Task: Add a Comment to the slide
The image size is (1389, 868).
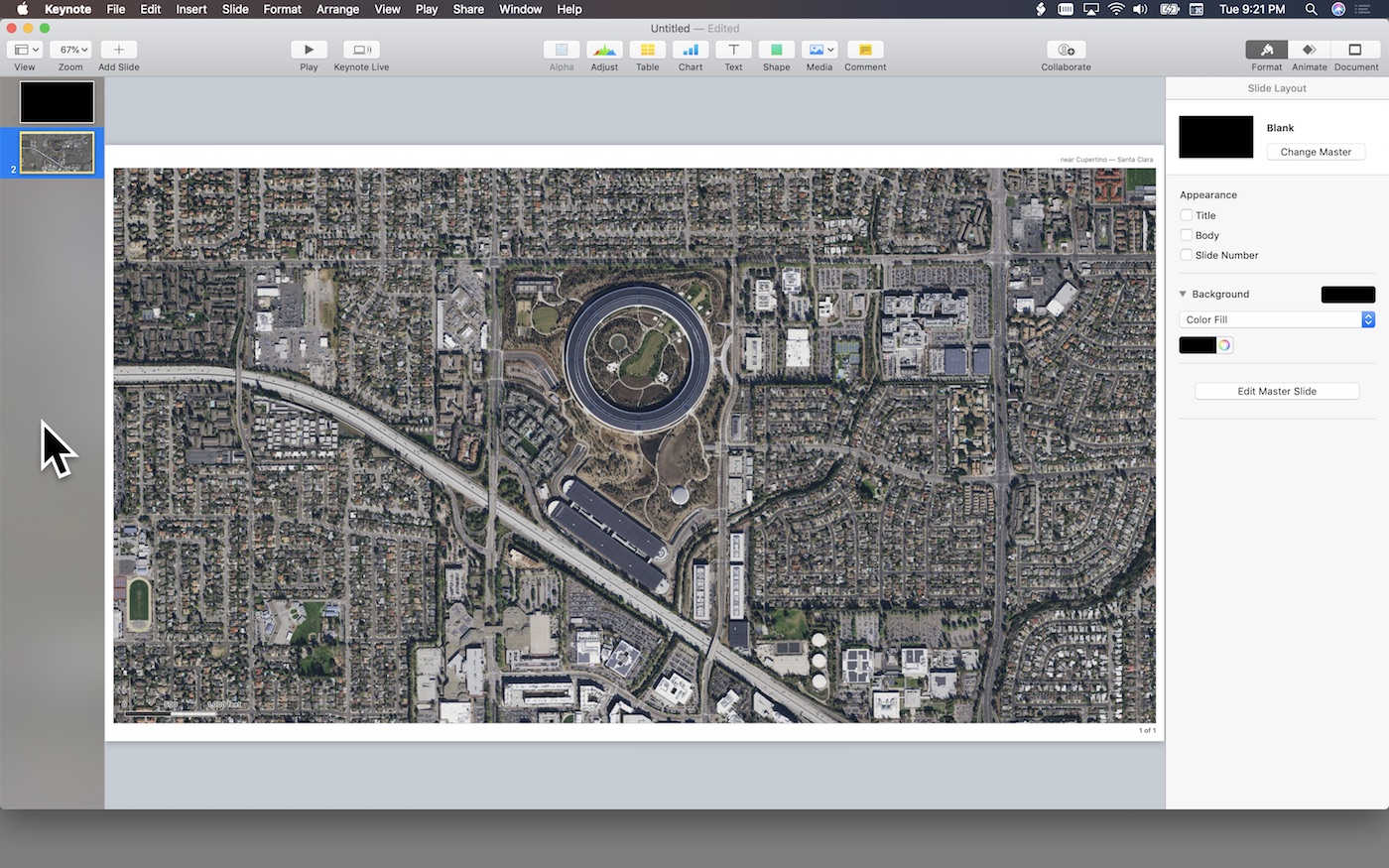Action: coord(865,50)
